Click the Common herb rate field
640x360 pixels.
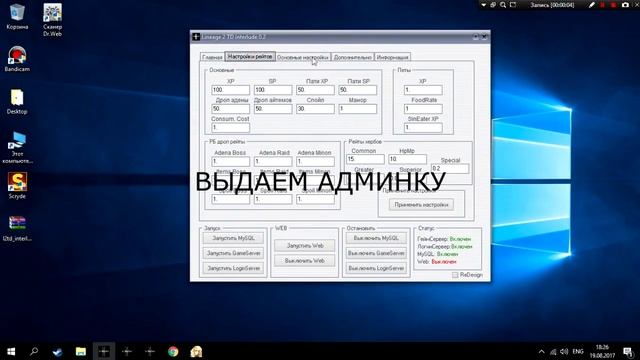(365, 159)
